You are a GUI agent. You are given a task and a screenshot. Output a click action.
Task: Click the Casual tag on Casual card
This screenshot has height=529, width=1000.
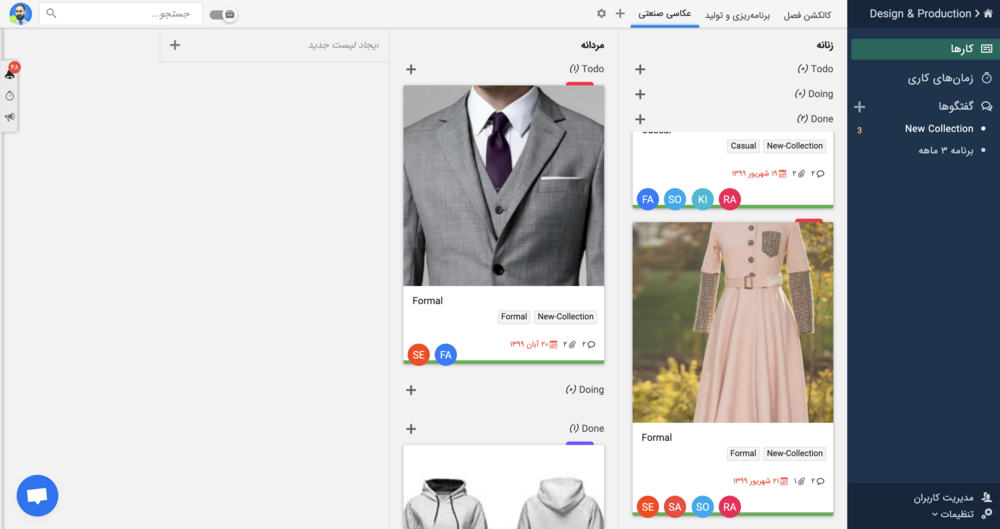pos(743,146)
